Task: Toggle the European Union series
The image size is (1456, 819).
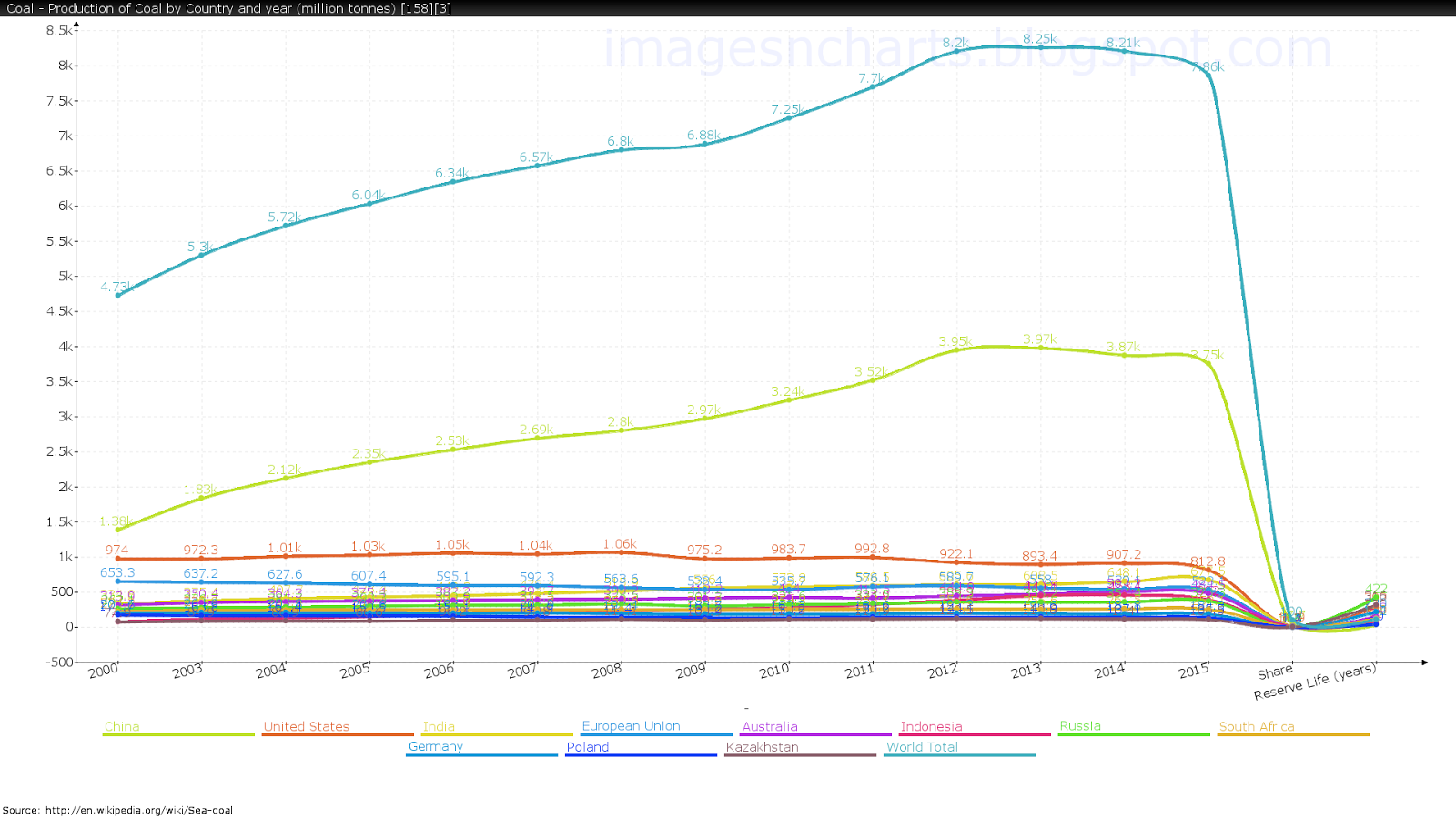Action: click(x=631, y=726)
